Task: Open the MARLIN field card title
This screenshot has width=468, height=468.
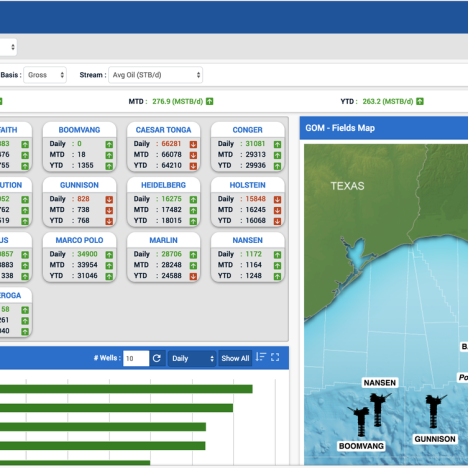Action: [163, 240]
